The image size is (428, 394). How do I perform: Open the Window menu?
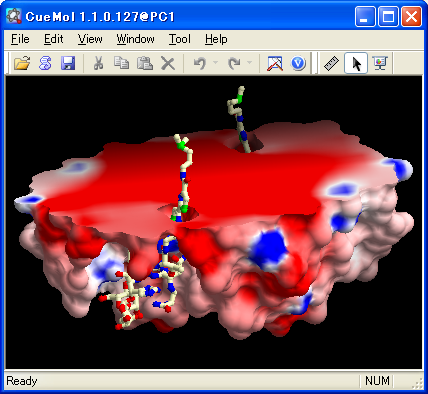point(135,39)
